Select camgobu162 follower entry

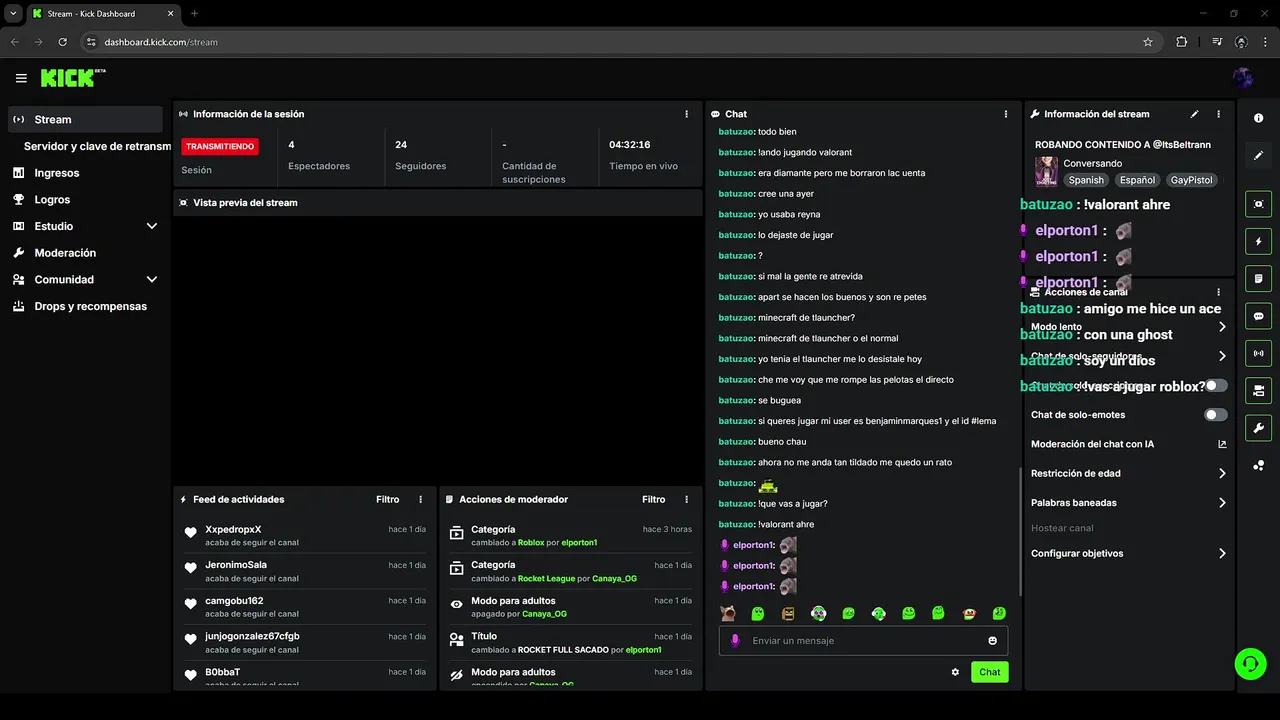pyautogui.click(x=305, y=607)
